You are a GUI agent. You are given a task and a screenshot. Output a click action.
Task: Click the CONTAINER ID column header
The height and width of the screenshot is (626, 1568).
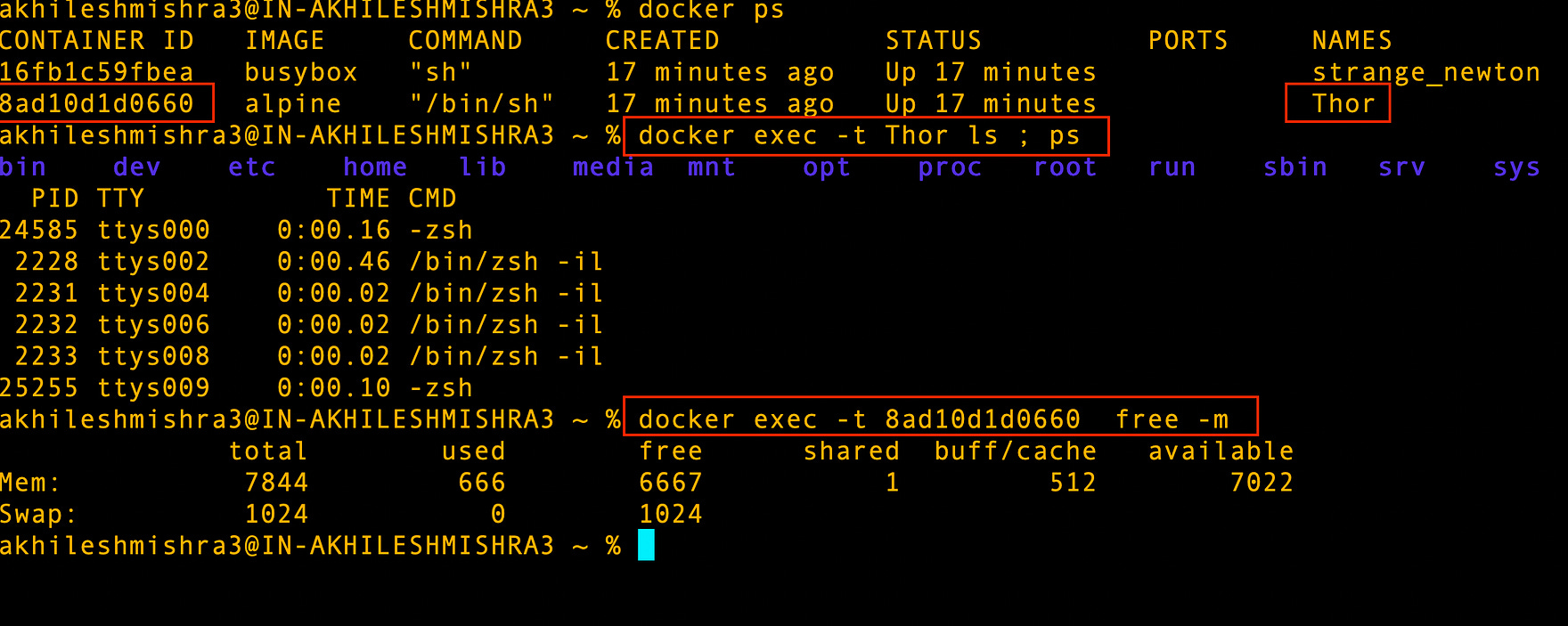point(96,40)
